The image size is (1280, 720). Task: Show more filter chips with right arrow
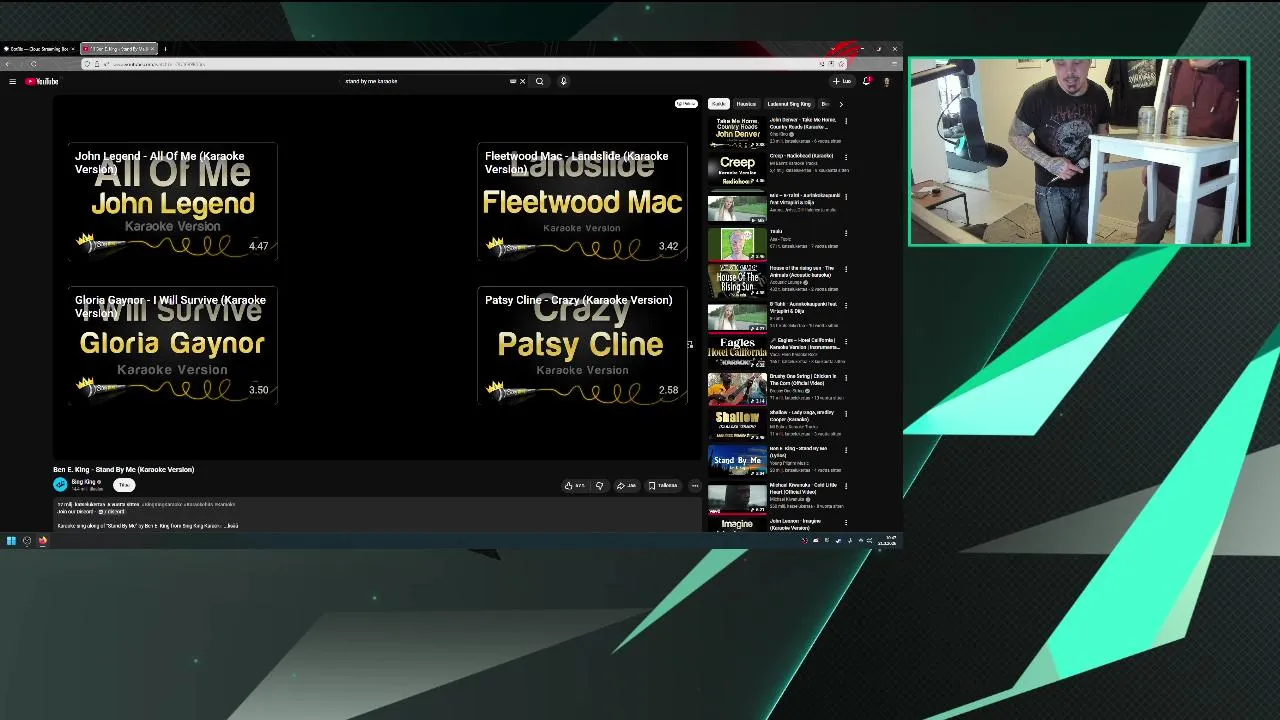[841, 104]
